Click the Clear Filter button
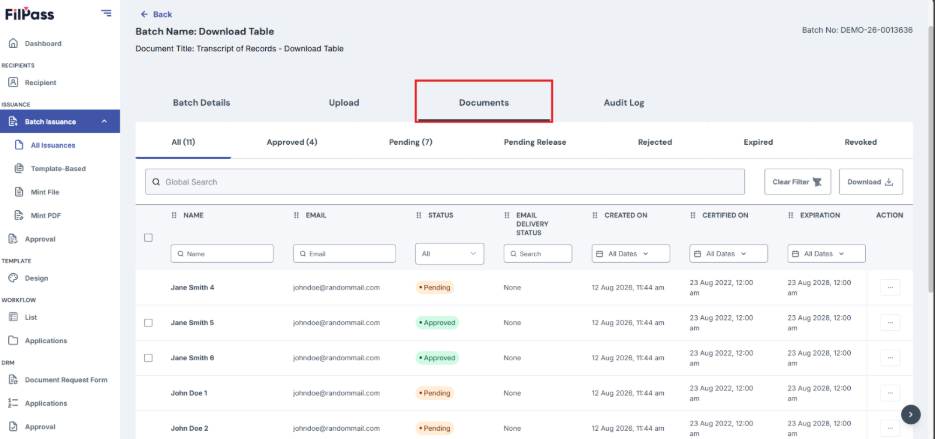This screenshot has height=439, width=936. point(798,182)
